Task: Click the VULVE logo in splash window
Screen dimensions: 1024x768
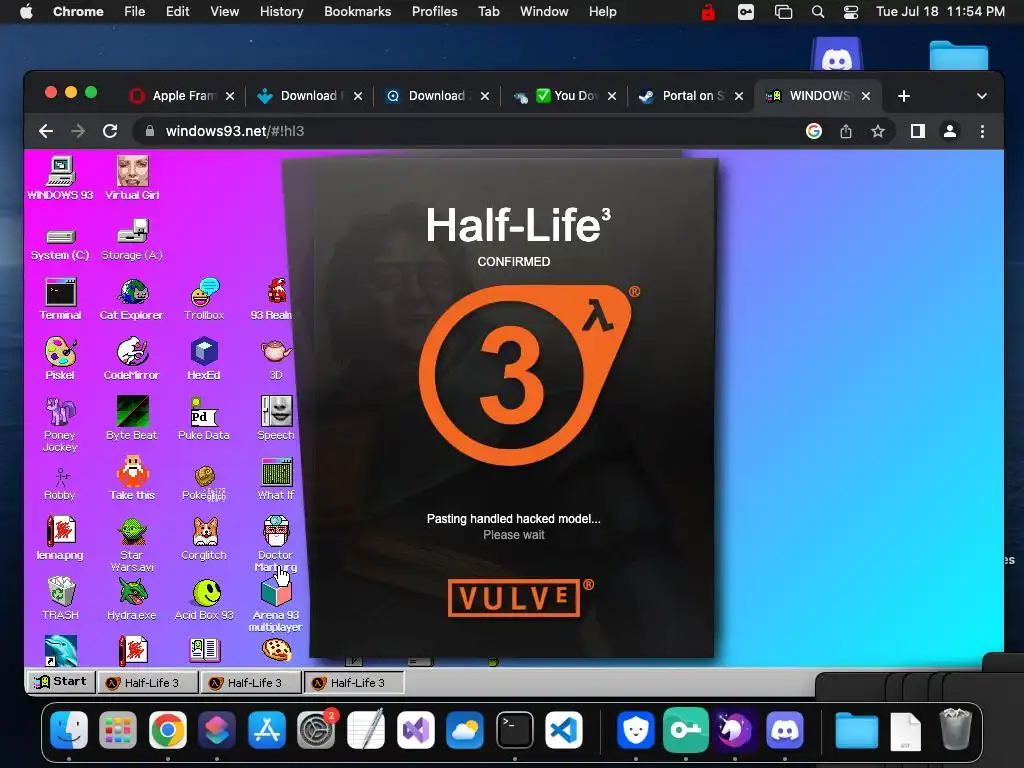Action: click(x=515, y=598)
